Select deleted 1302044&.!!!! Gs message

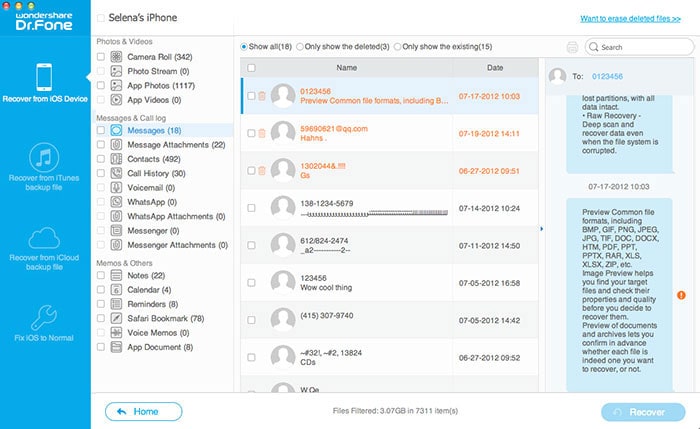(x=389, y=171)
